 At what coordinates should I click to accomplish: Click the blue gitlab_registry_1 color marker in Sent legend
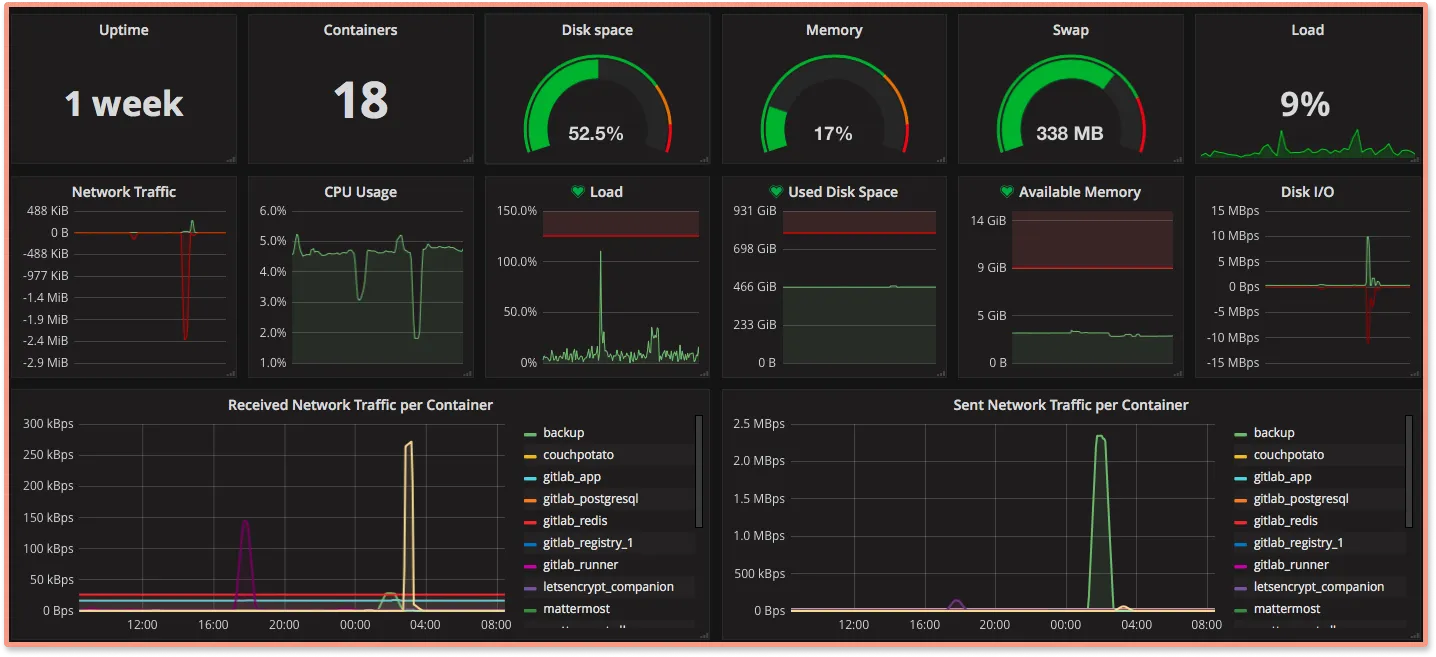(1239, 542)
